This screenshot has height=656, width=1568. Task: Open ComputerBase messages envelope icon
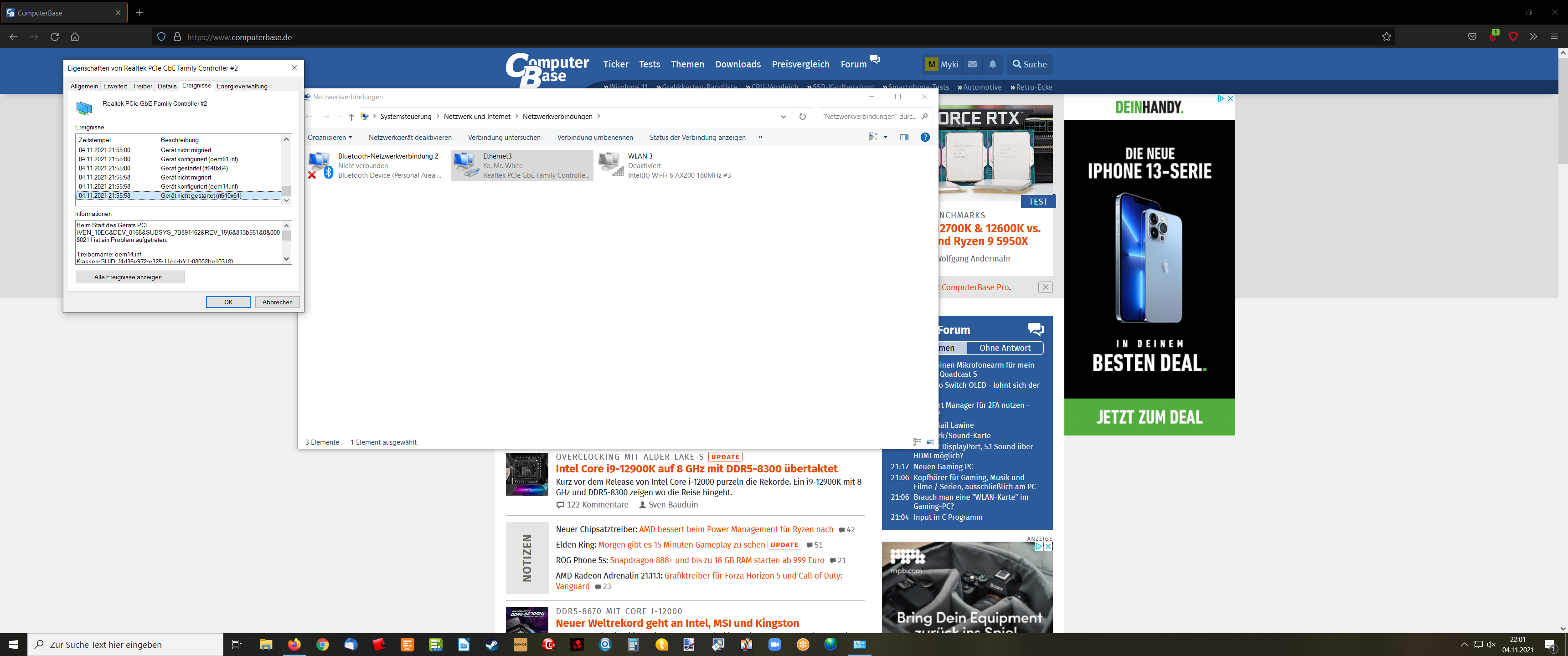coord(973,64)
